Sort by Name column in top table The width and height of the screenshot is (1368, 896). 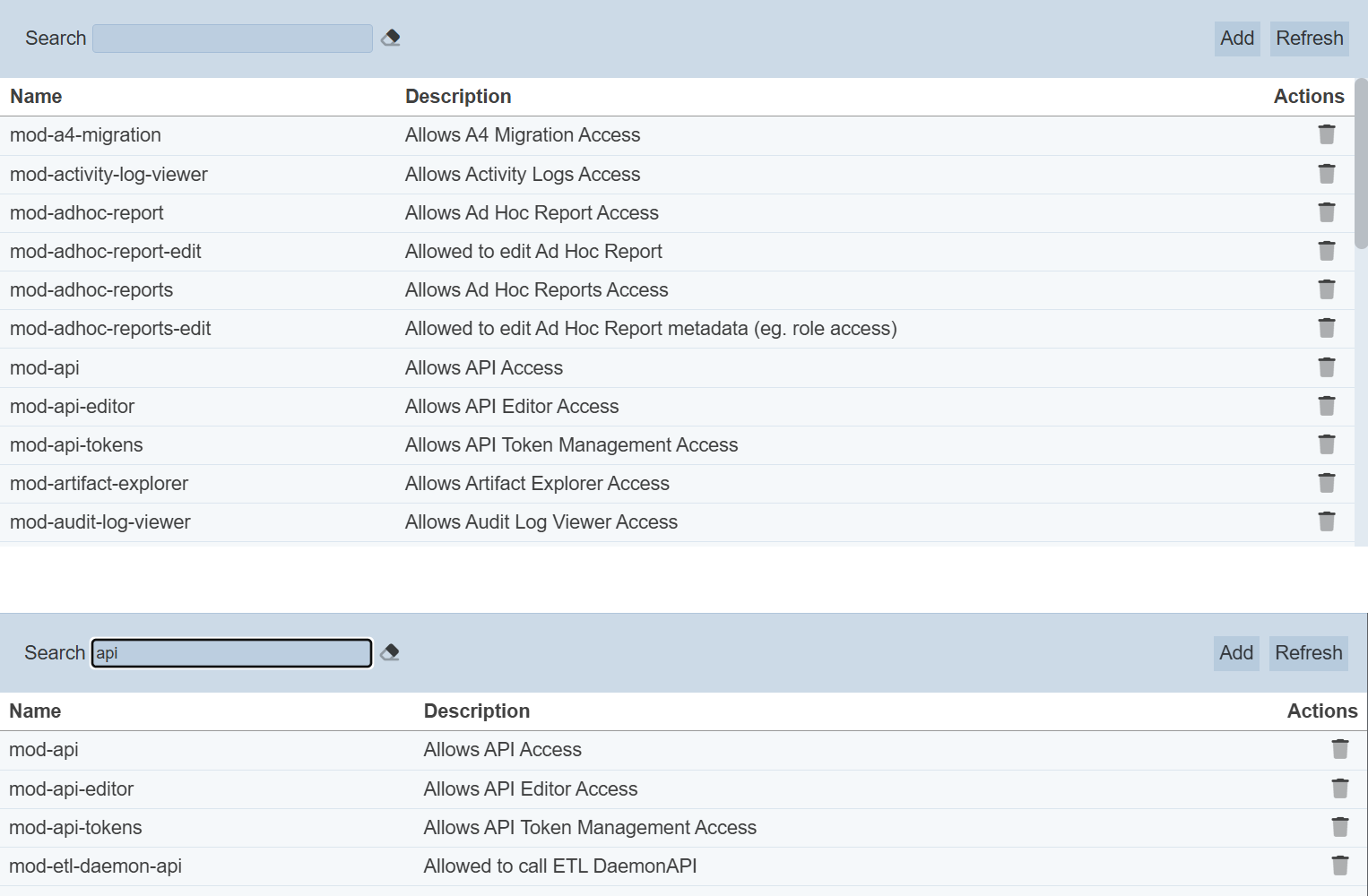pyautogui.click(x=36, y=97)
